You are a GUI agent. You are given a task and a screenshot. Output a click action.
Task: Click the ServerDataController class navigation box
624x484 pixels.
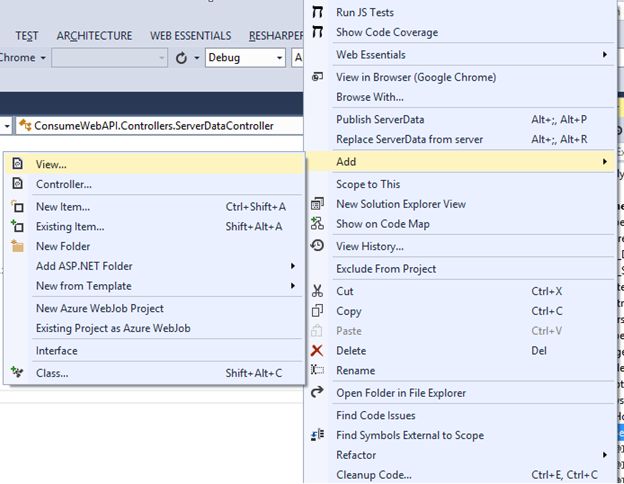point(150,126)
